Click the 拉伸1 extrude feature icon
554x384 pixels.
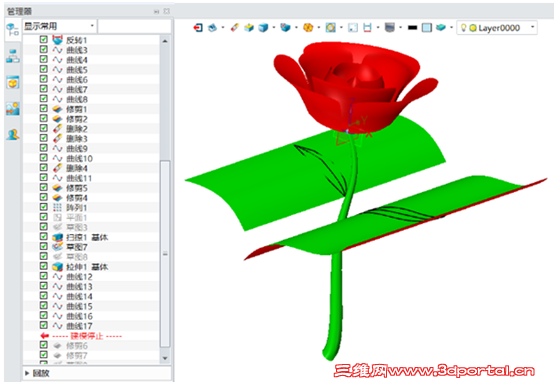57,267
